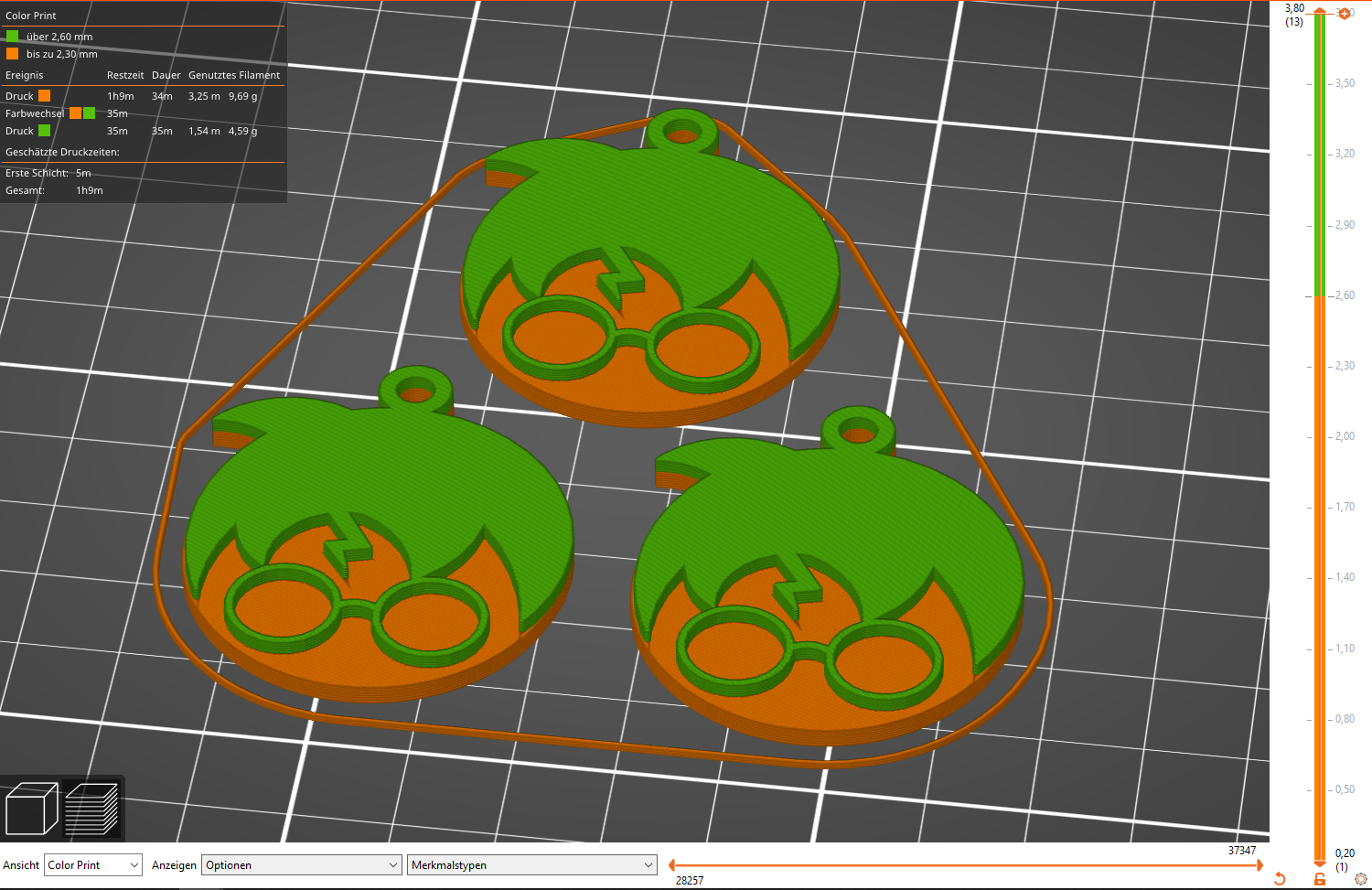Select right thumb of horizontal move slider

click(1259, 864)
